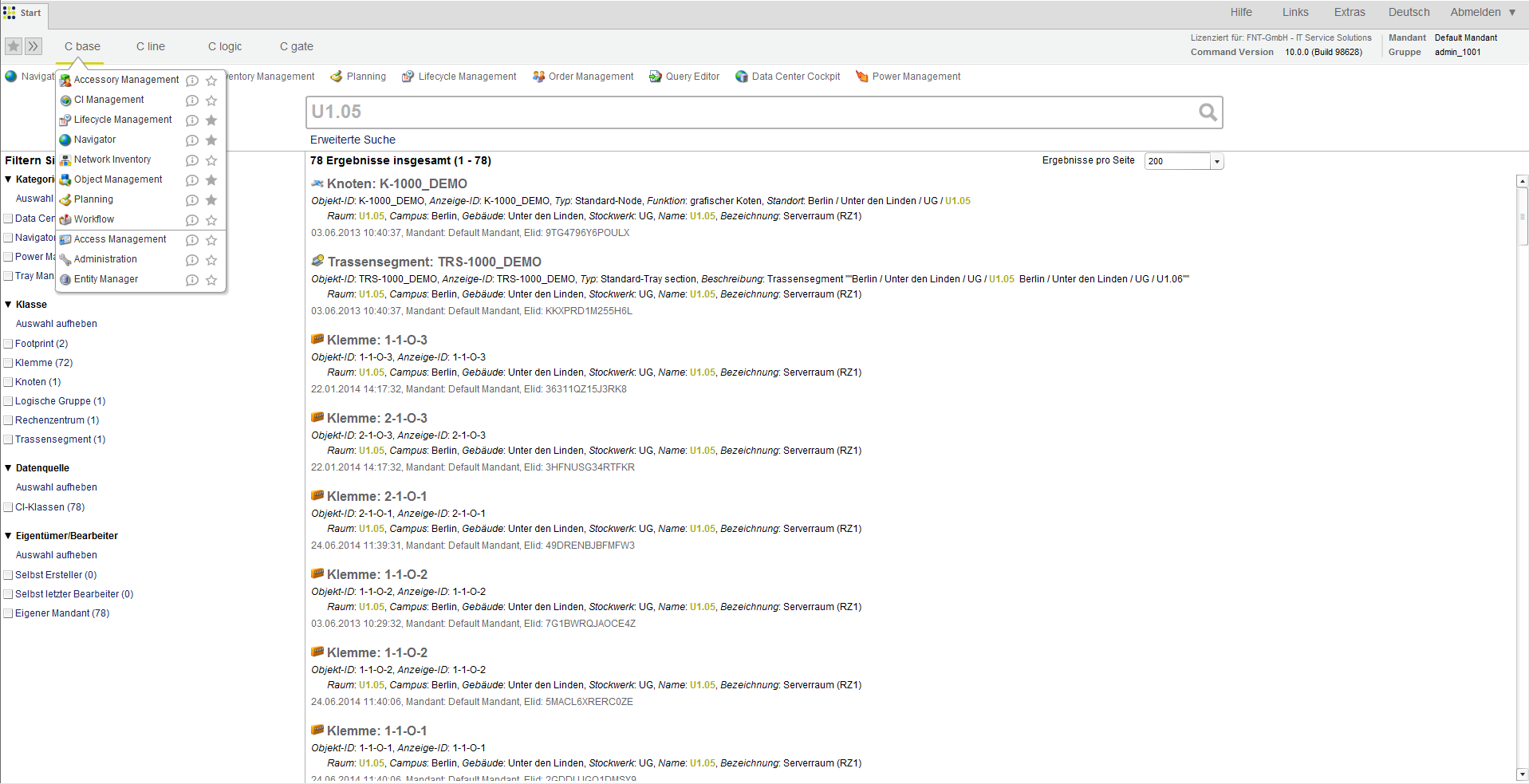This screenshot has height=784, width=1529.
Task: Click into the U1.05 search field
Action: pos(750,112)
